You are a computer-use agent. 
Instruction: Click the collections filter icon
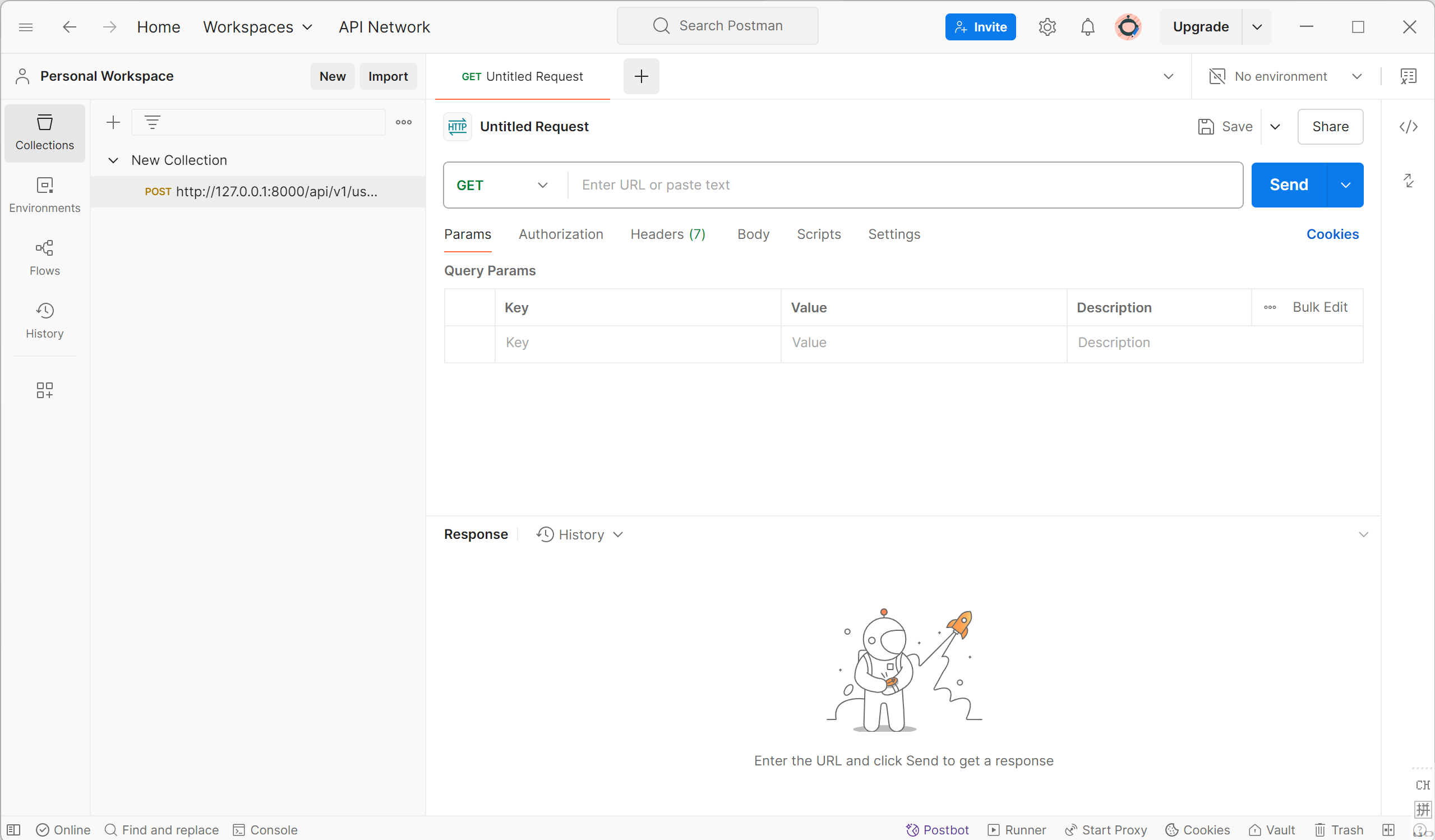click(152, 122)
